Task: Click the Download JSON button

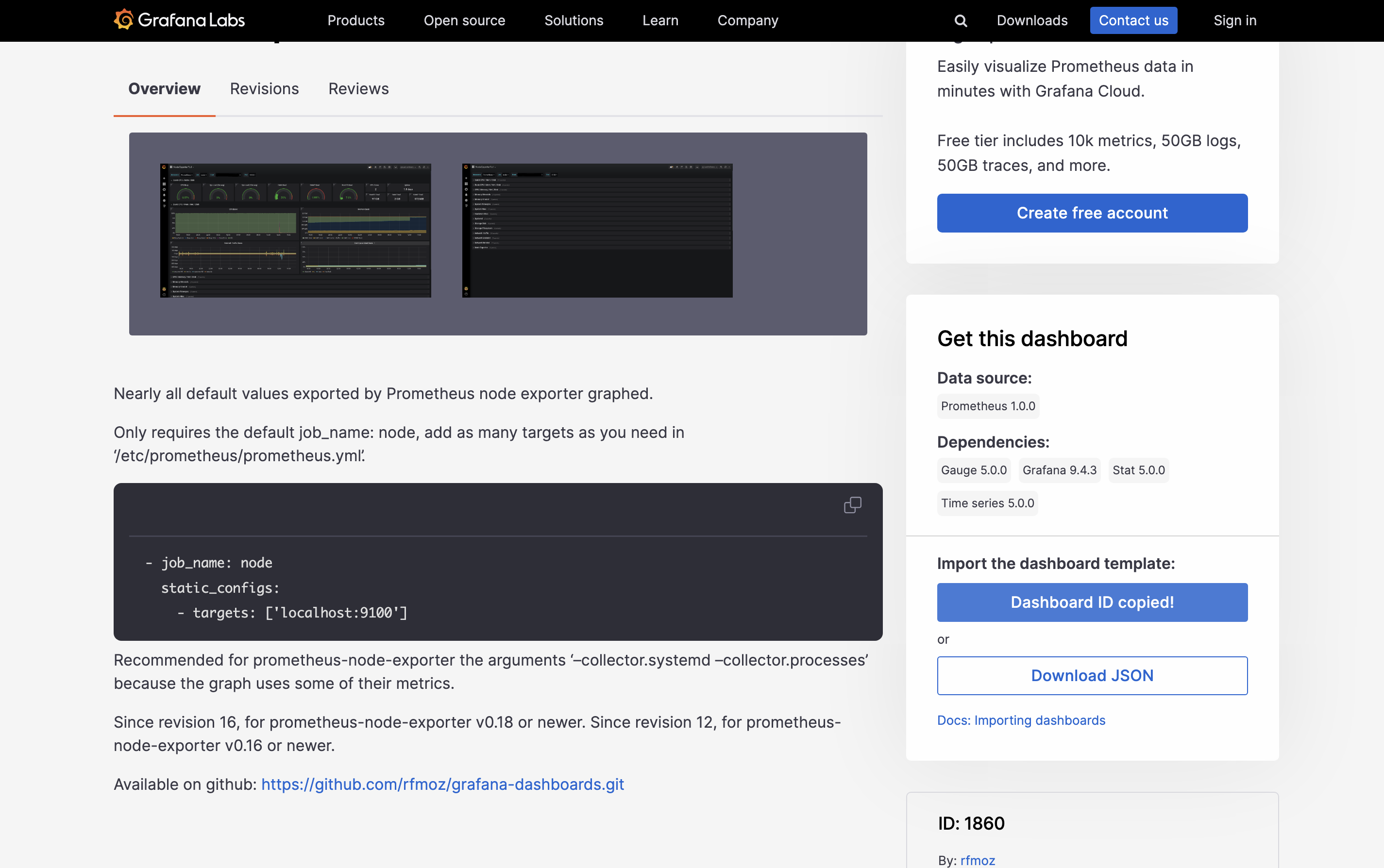Action: tap(1092, 676)
